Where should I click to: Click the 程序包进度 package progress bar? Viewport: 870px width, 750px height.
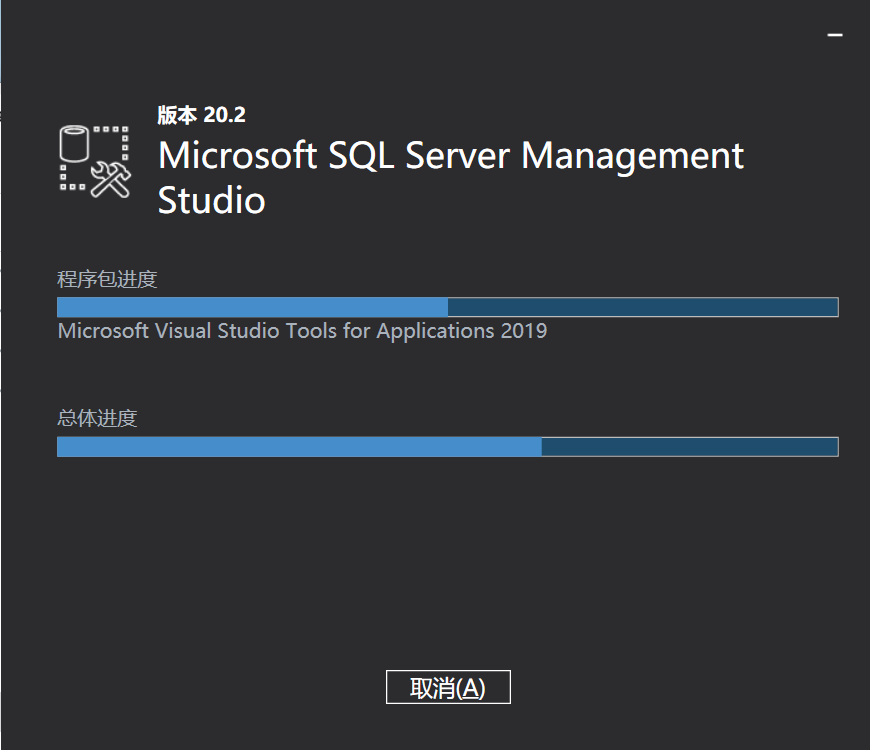tap(447, 306)
